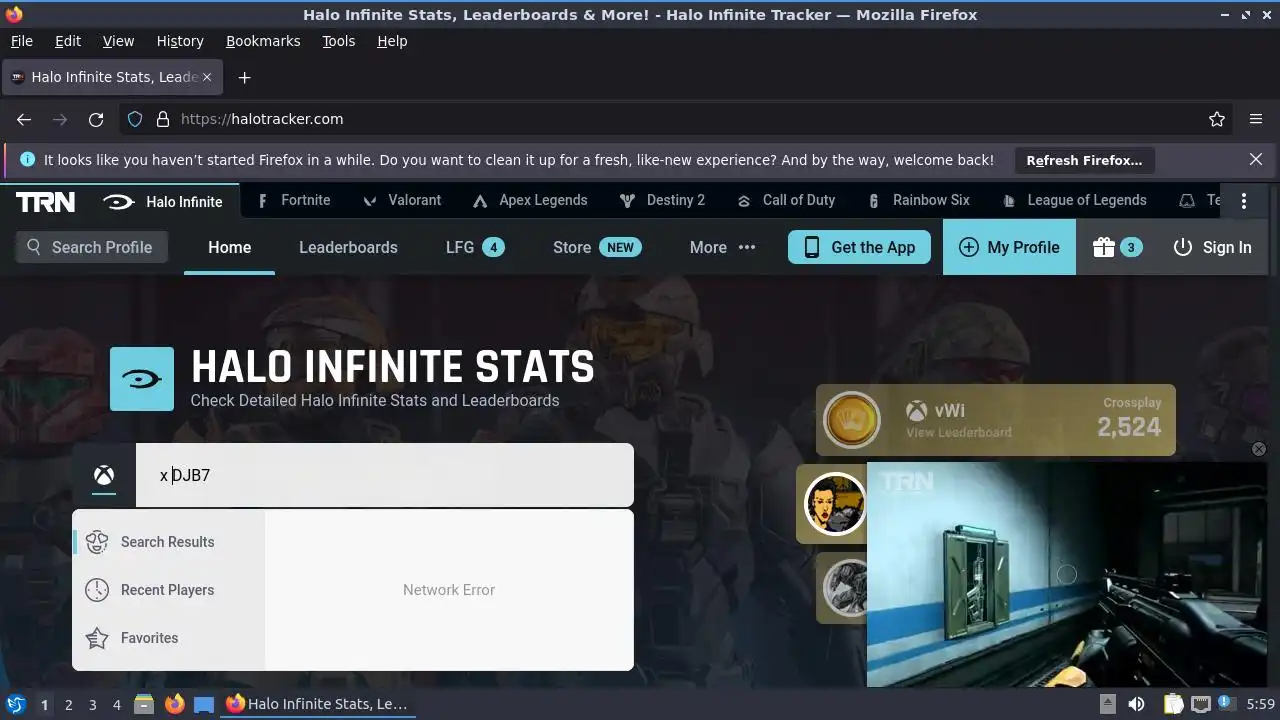1280x720 pixels.
Task: Switch to Rainbow Six tracker
Action: [x=919, y=200]
